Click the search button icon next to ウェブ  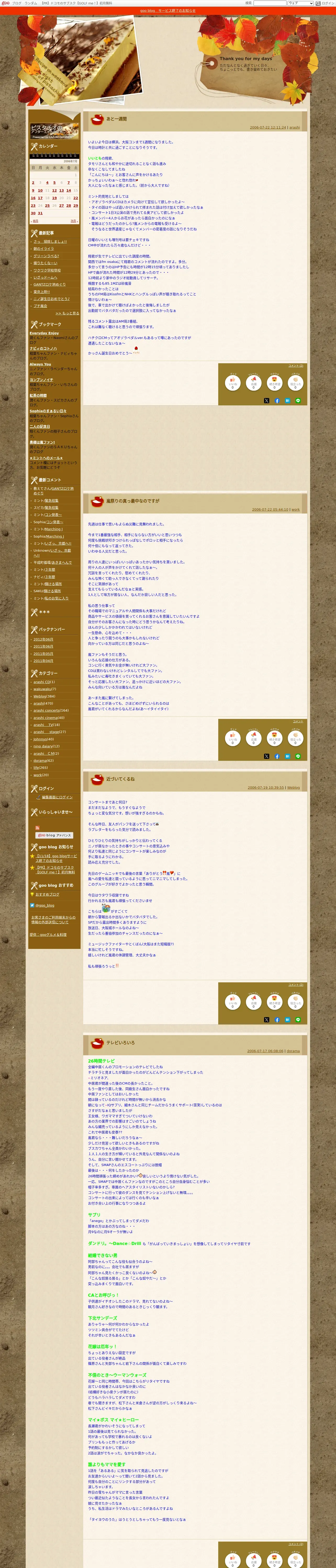pos(317,3)
